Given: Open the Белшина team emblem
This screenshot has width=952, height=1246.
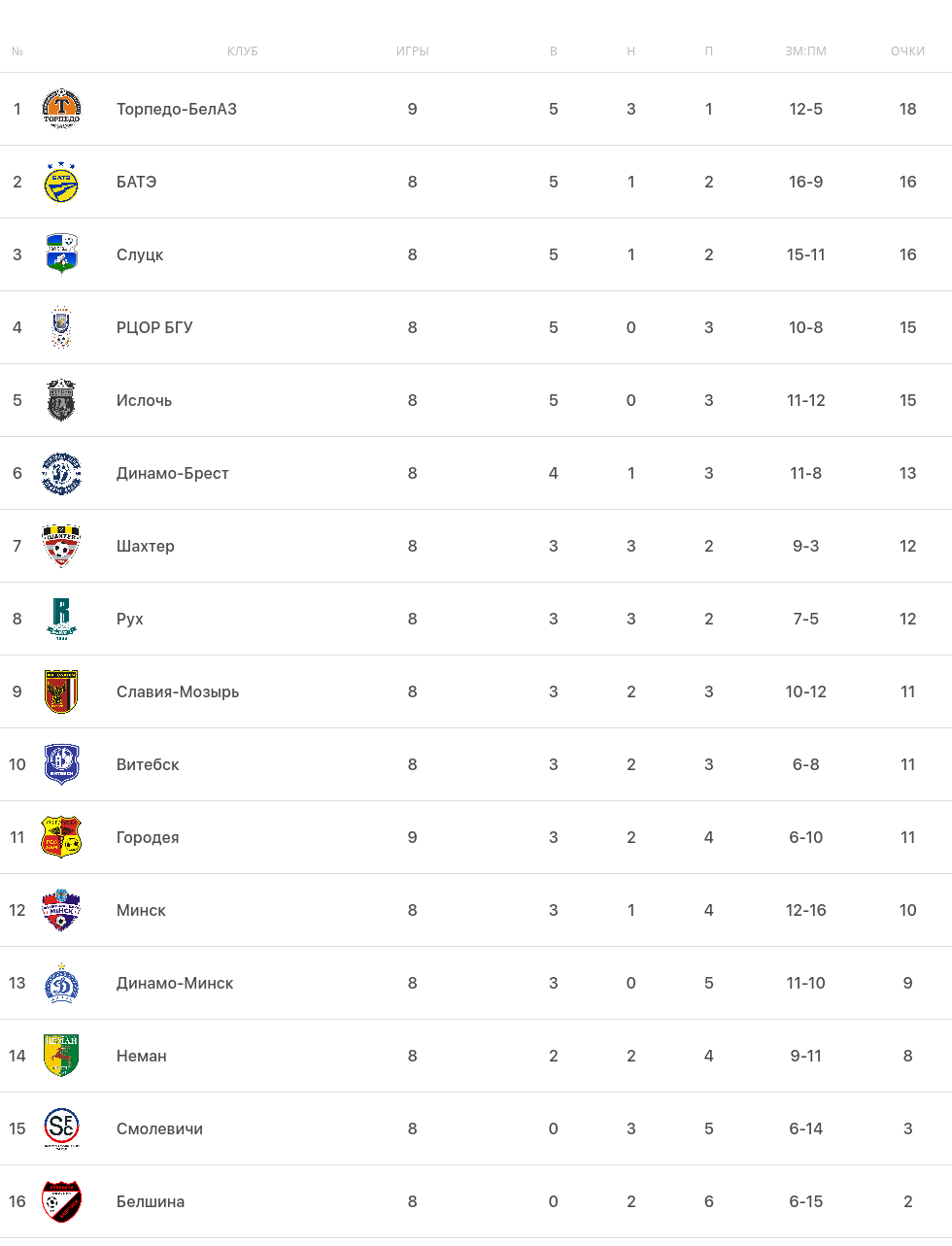Looking at the screenshot, I should click(x=61, y=1201).
